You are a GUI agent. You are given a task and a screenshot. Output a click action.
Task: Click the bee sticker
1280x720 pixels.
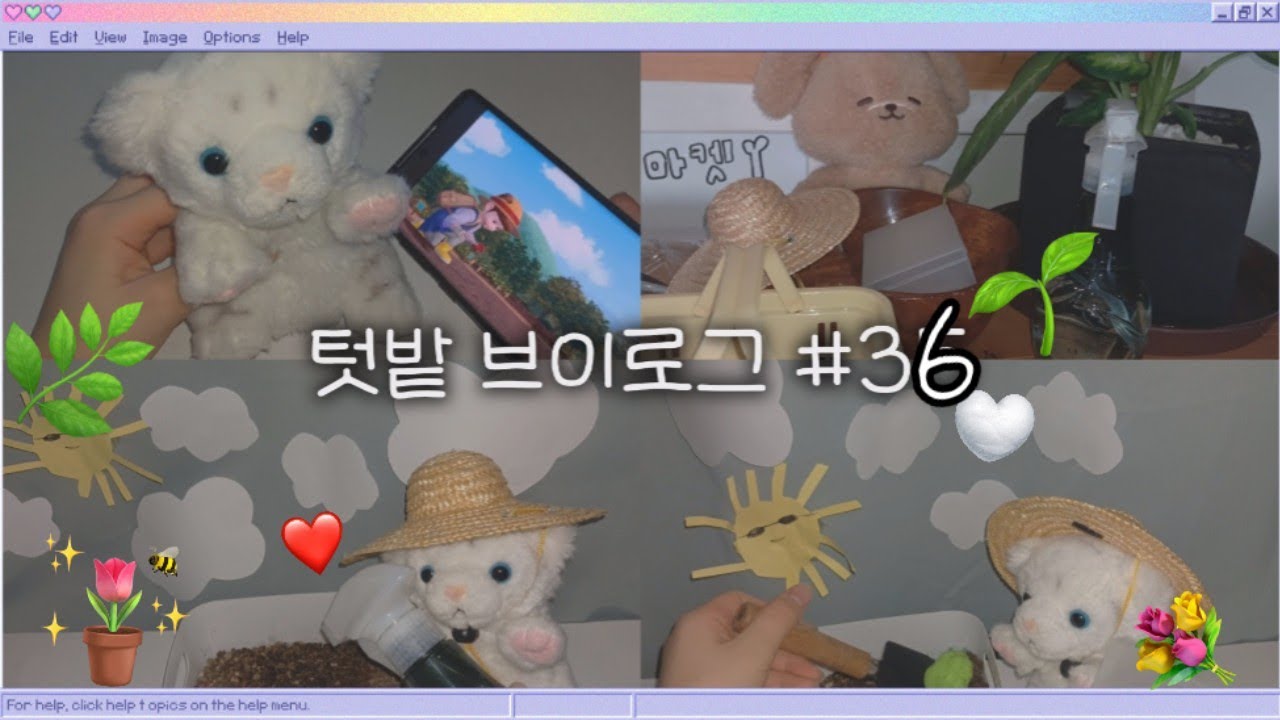pyautogui.click(x=163, y=561)
